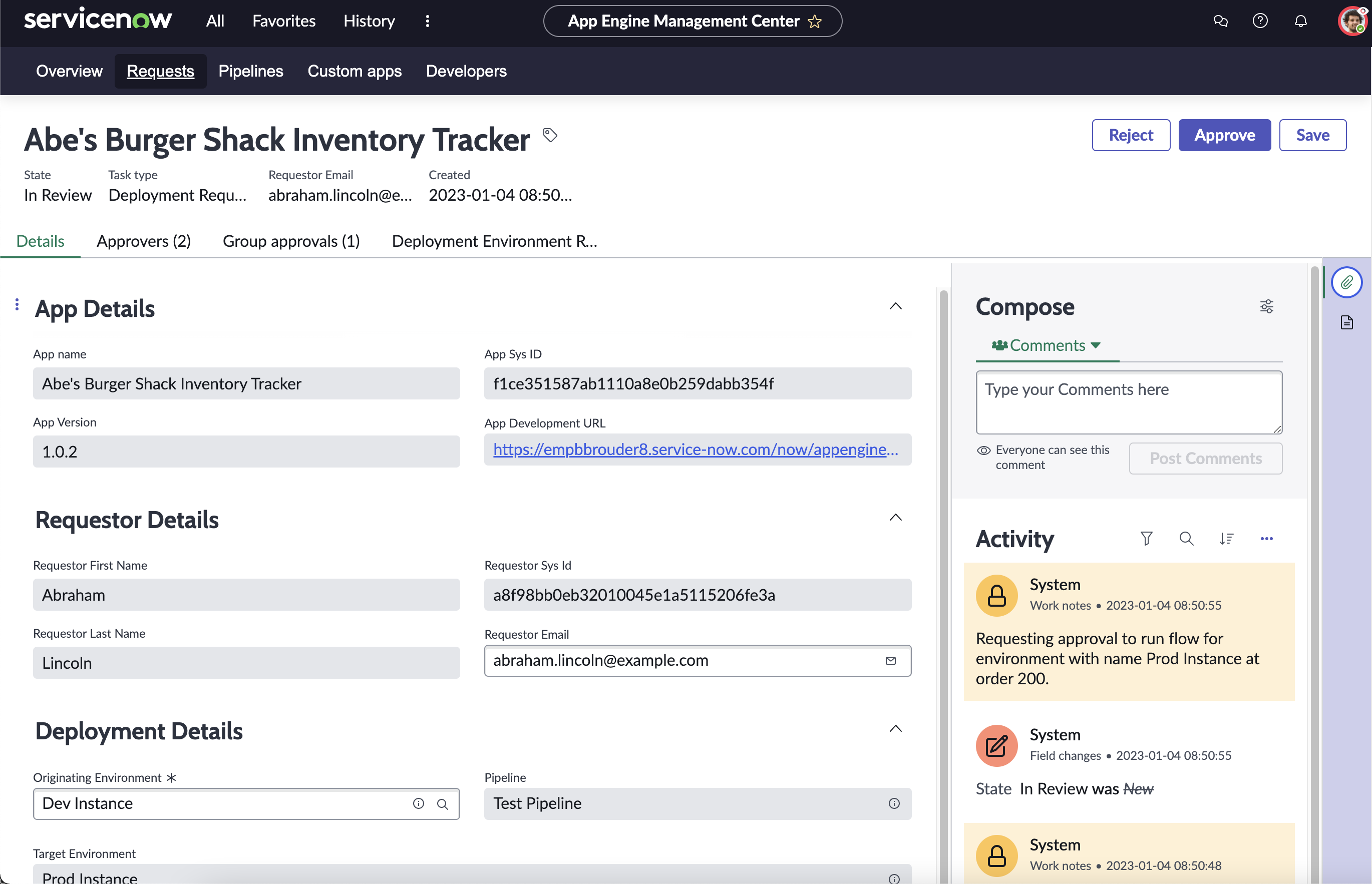Image resolution: width=1372 pixels, height=884 pixels.
Task: Open the more navigation options menu
Action: [427, 21]
